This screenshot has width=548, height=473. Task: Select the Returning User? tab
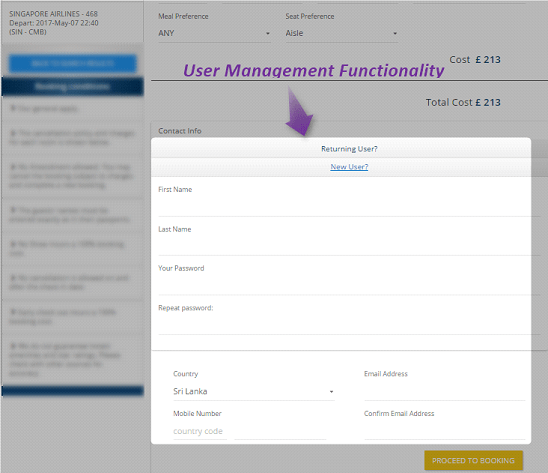[349, 149]
